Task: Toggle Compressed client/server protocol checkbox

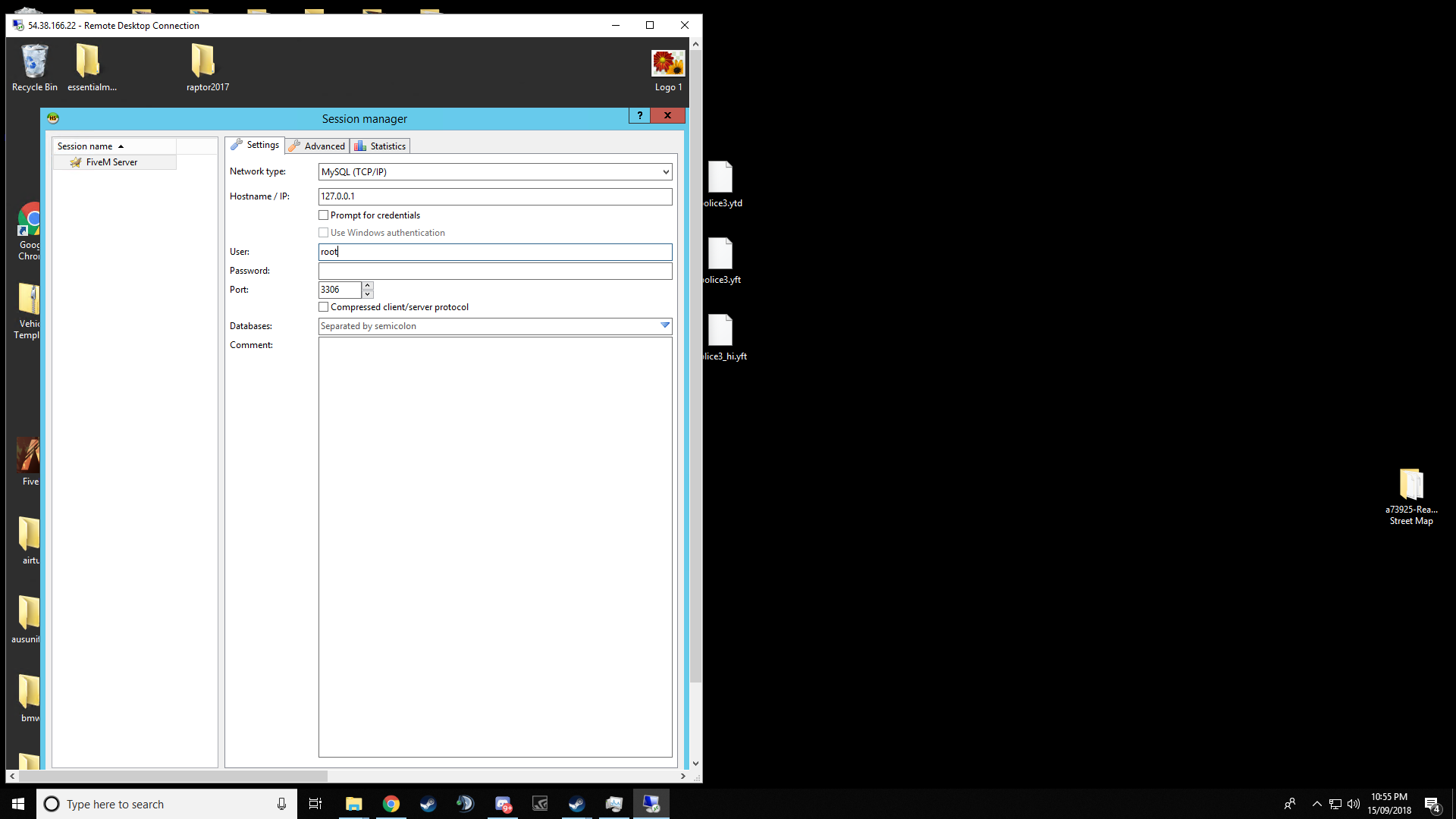Action: (324, 307)
